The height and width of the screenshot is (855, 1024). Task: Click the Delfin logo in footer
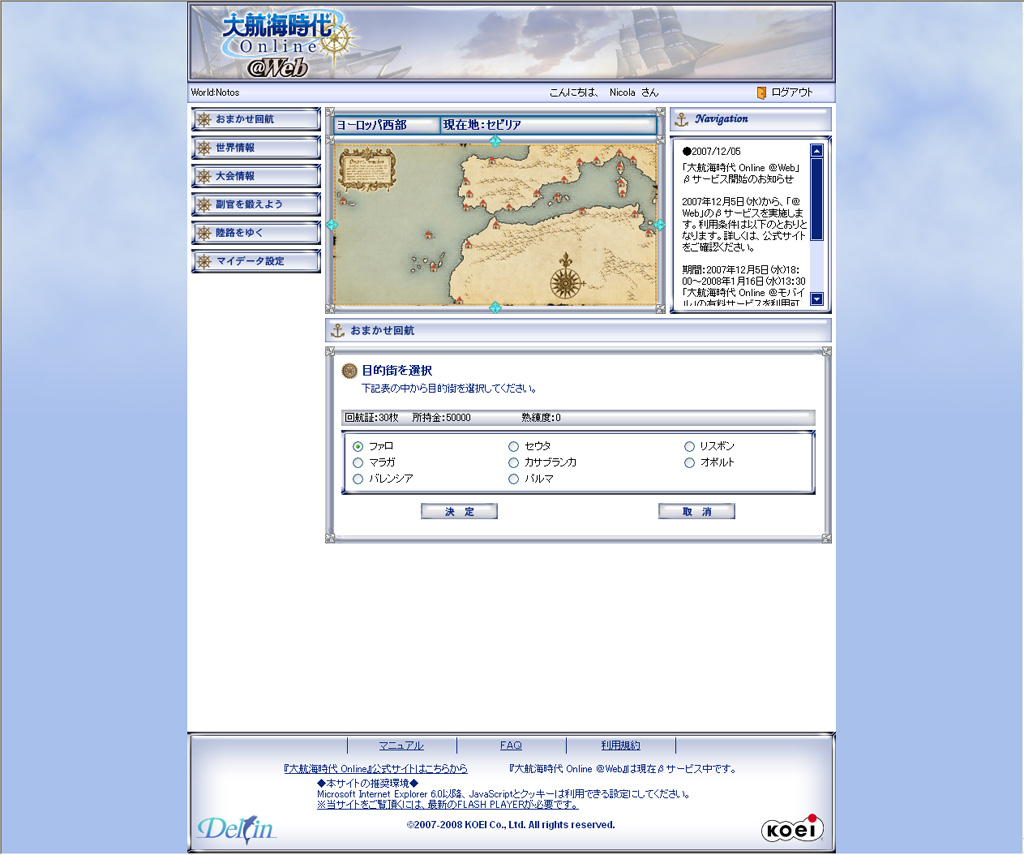pyautogui.click(x=236, y=829)
